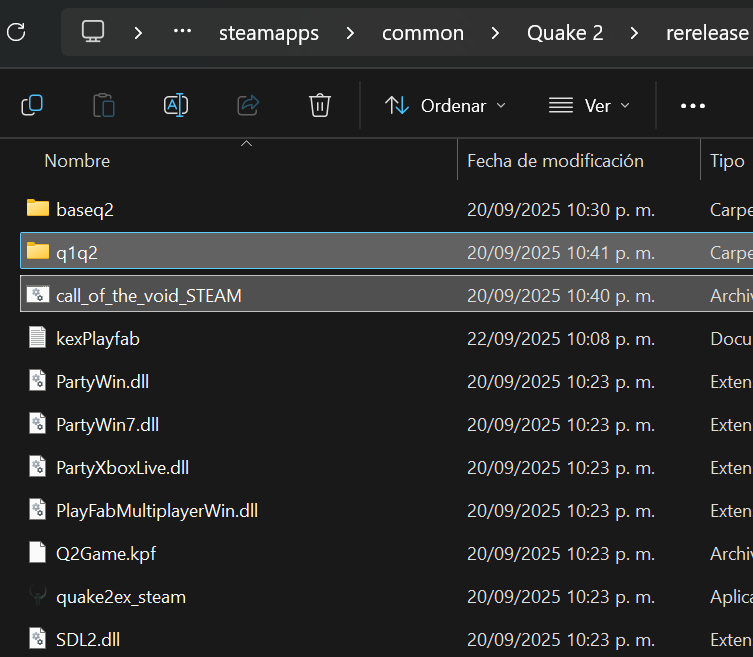The height and width of the screenshot is (657, 753).
Task: Sort by Fecha de modificación column
Action: coord(555,161)
